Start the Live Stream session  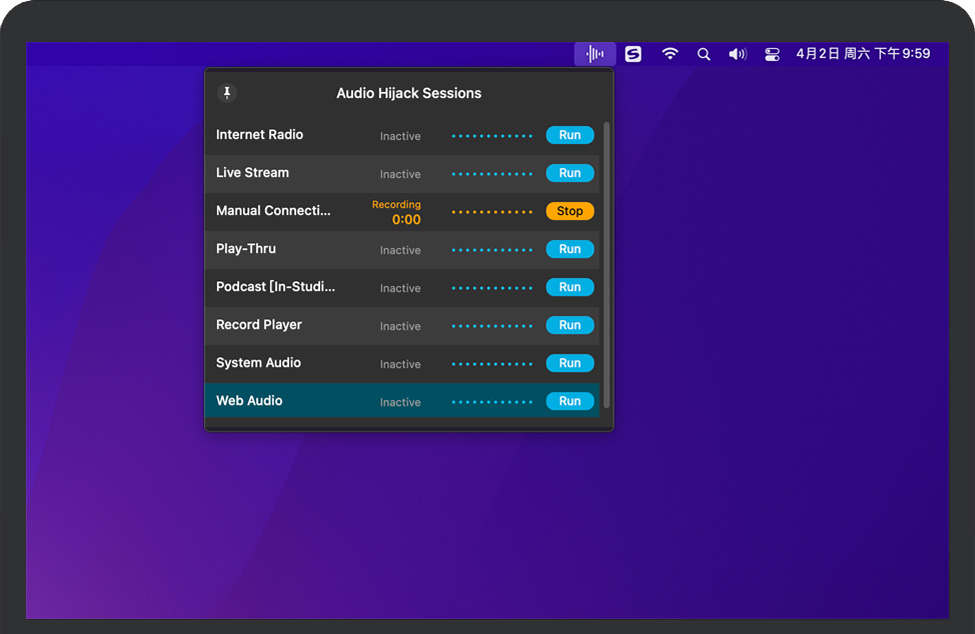tap(570, 173)
